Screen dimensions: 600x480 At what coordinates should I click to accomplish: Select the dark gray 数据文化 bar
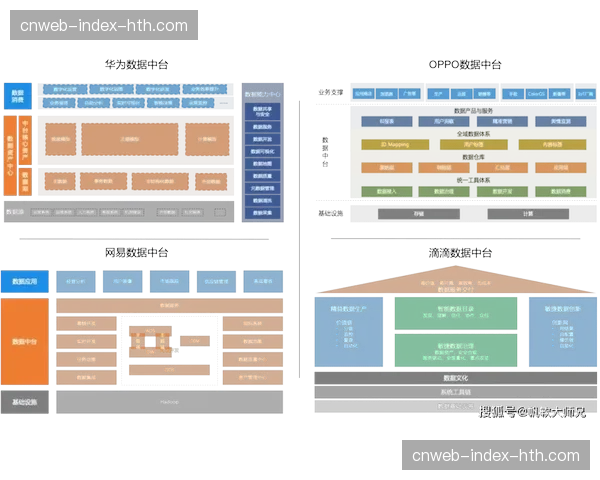click(456, 378)
